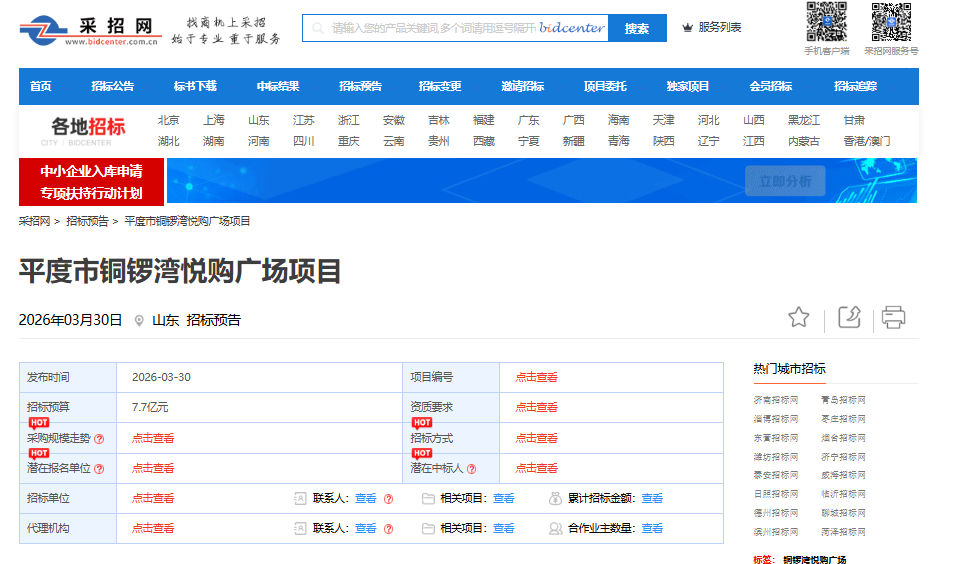Click 点击查看 next to 项目编号
Image resolution: width=980 pixels, height=564 pixels.
click(x=536, y=378)
